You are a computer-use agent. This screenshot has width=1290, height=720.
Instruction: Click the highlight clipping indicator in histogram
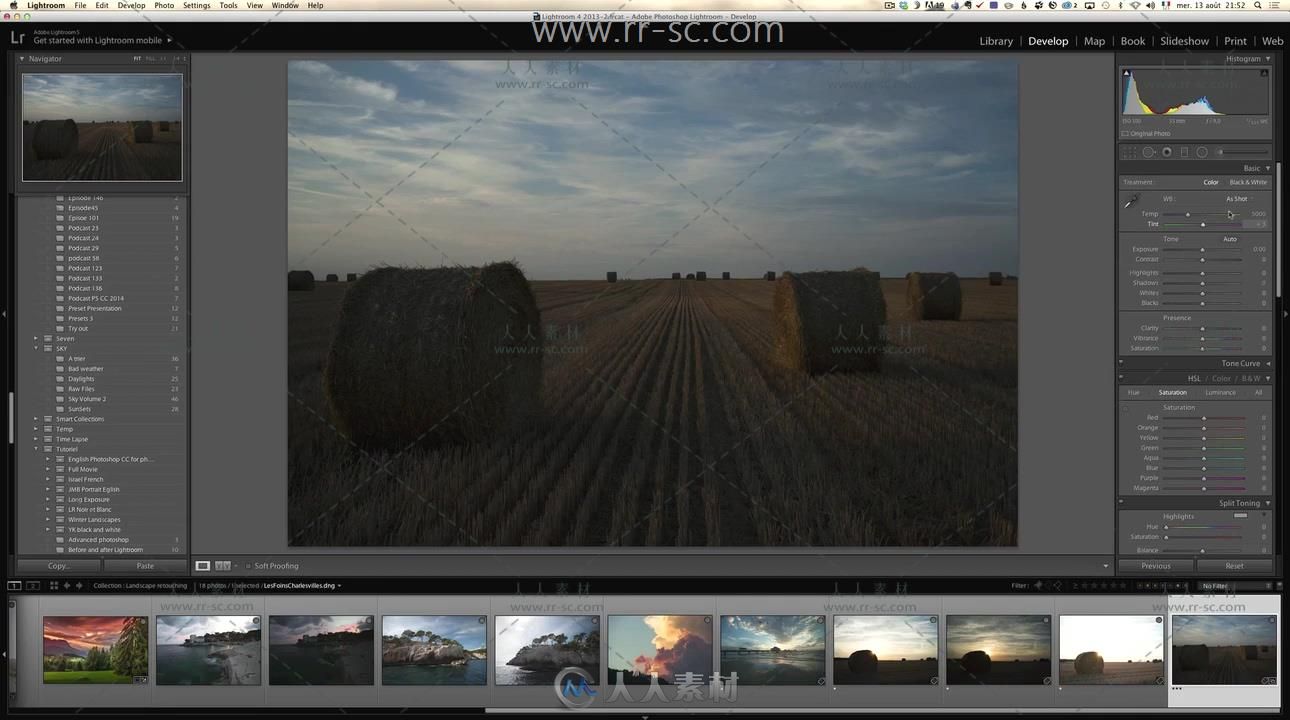(1264, 73)
